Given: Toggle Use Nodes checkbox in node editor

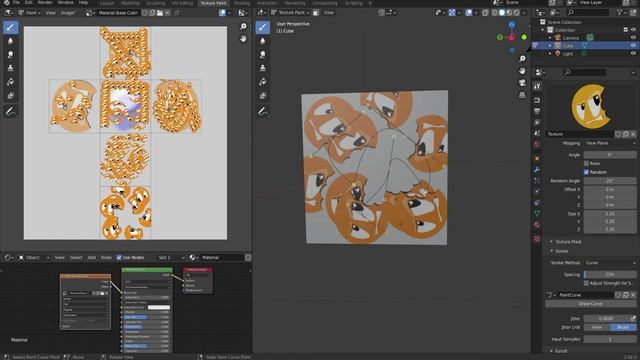Looking at the screenshot, I should coord(119,258).
